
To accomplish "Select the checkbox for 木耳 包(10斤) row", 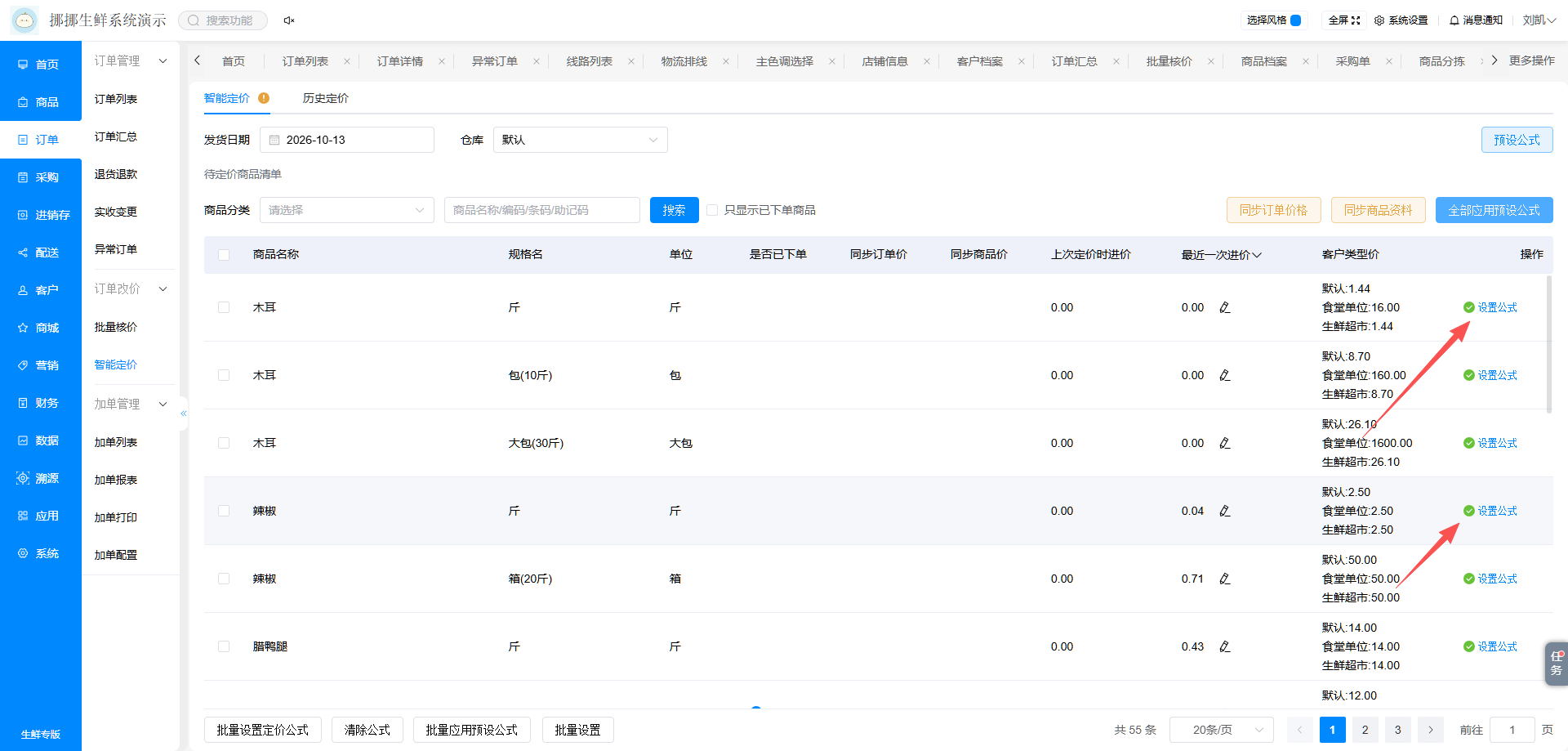I will pos(224,375).
